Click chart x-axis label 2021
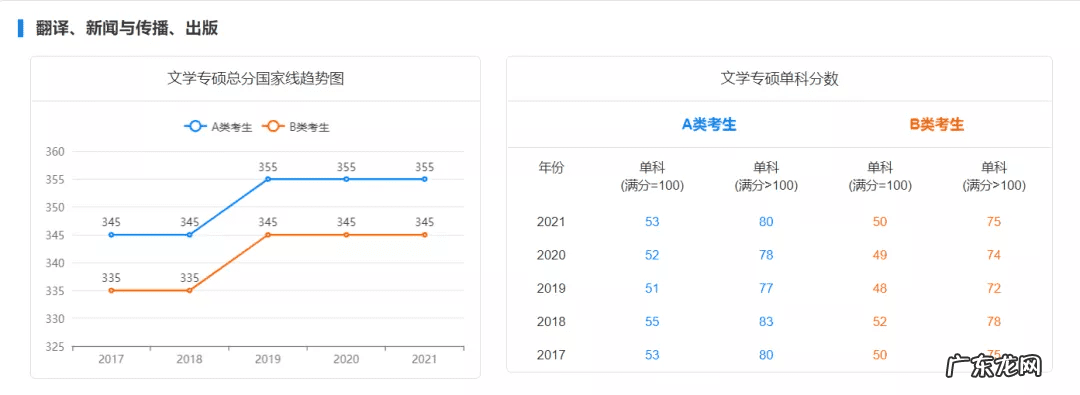The height and width of the screenshot is (395, 1080). point(424,360)
